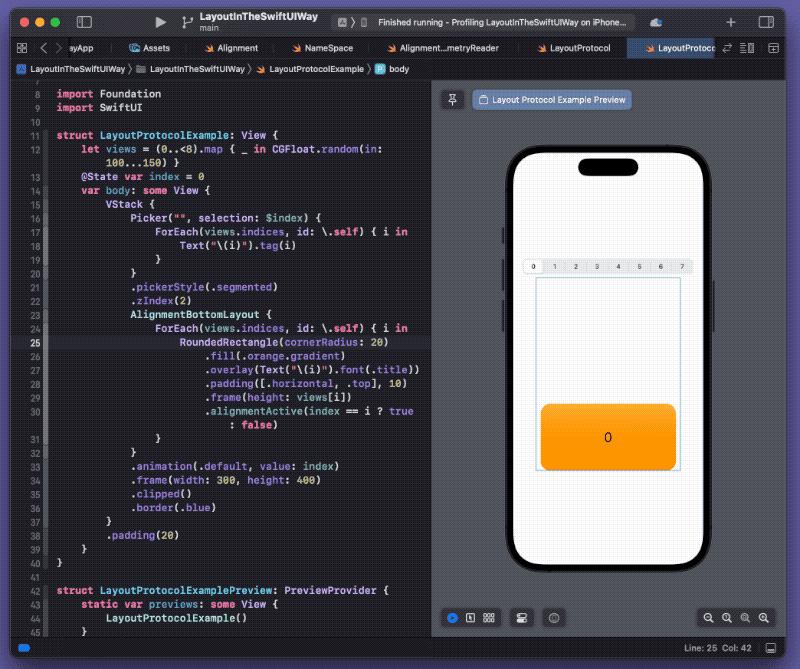Select segment 7 in the preview picker
The width and height of the screenshot is (800, 669).
click(682, 266)
